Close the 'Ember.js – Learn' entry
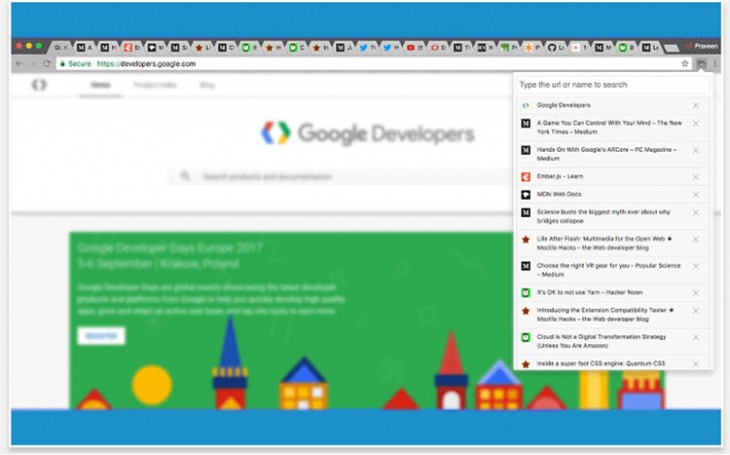730x455 pixels. tap(696, 177)
